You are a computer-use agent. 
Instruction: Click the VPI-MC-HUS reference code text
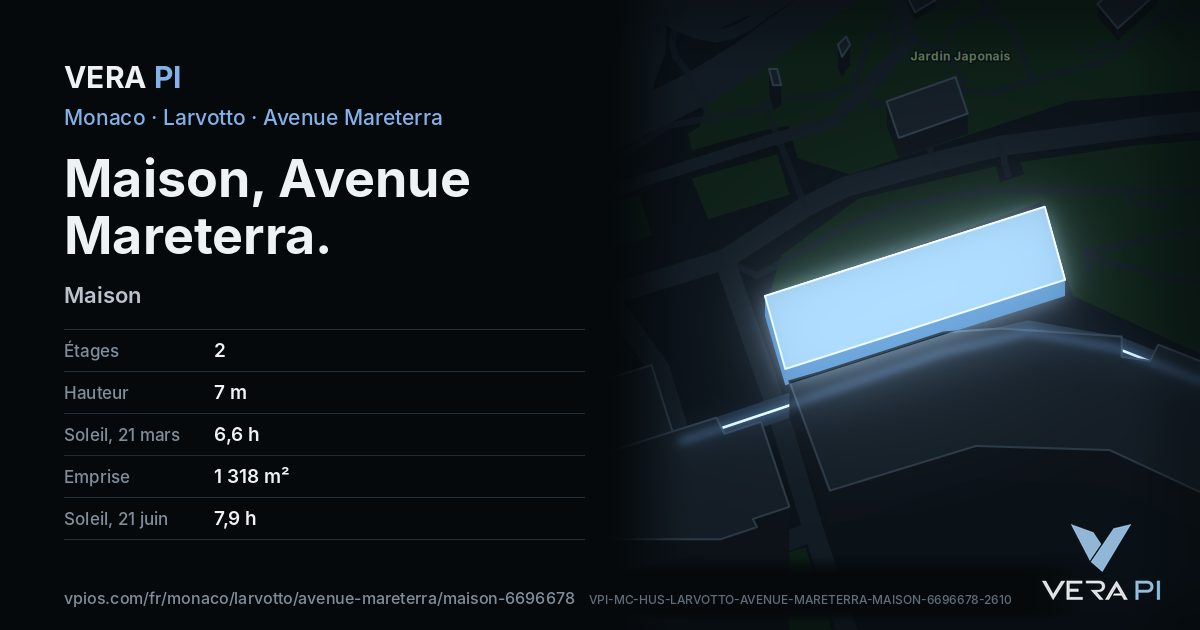point(800,600)
